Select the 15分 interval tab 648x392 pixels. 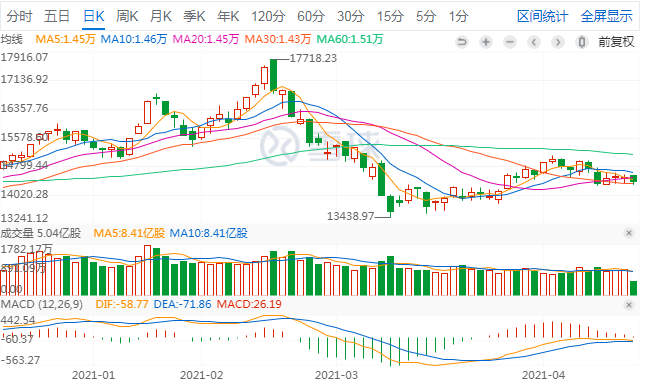[x=390, y=16]
